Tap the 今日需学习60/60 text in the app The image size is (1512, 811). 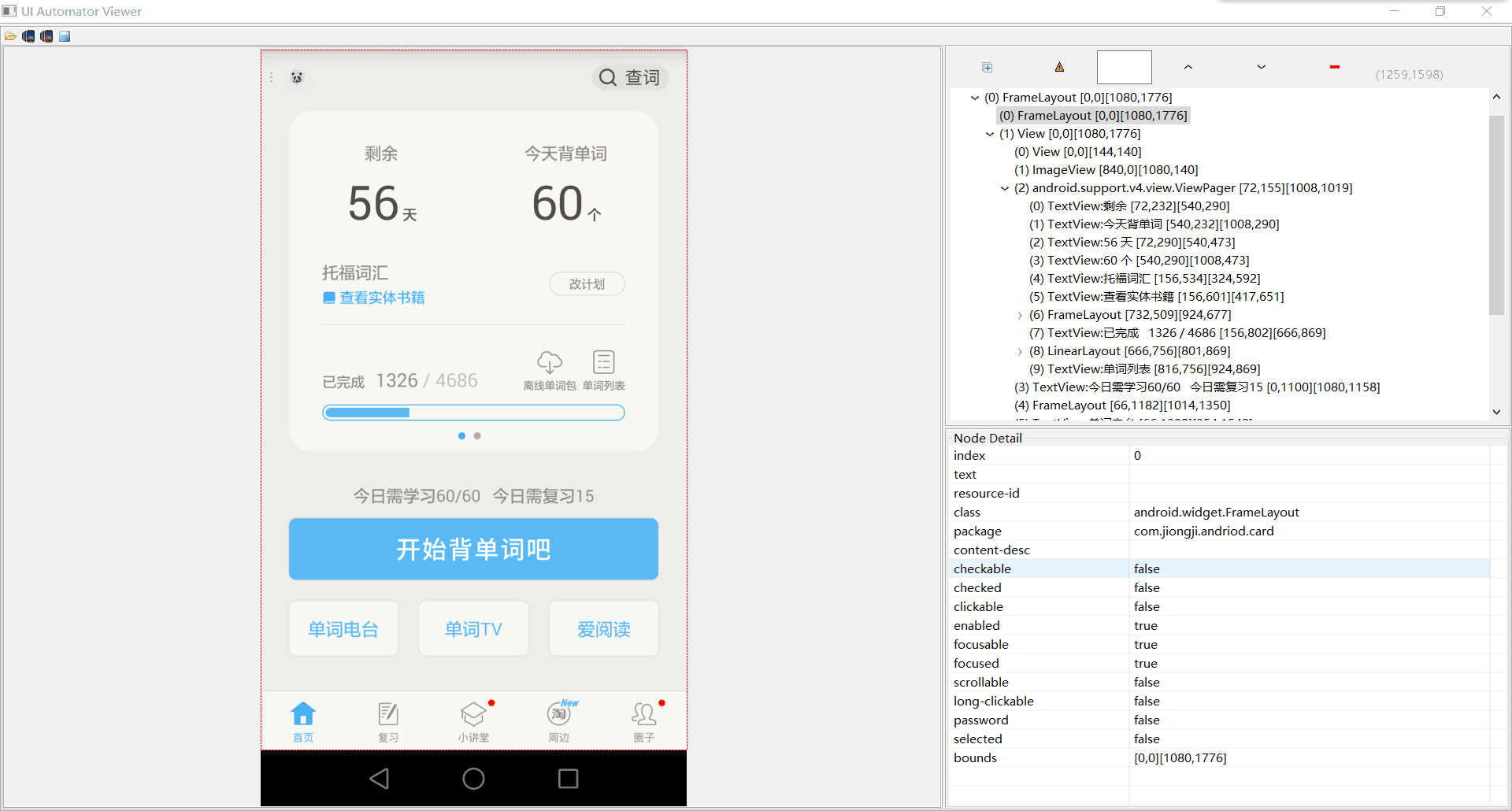(x=417, y=496)
